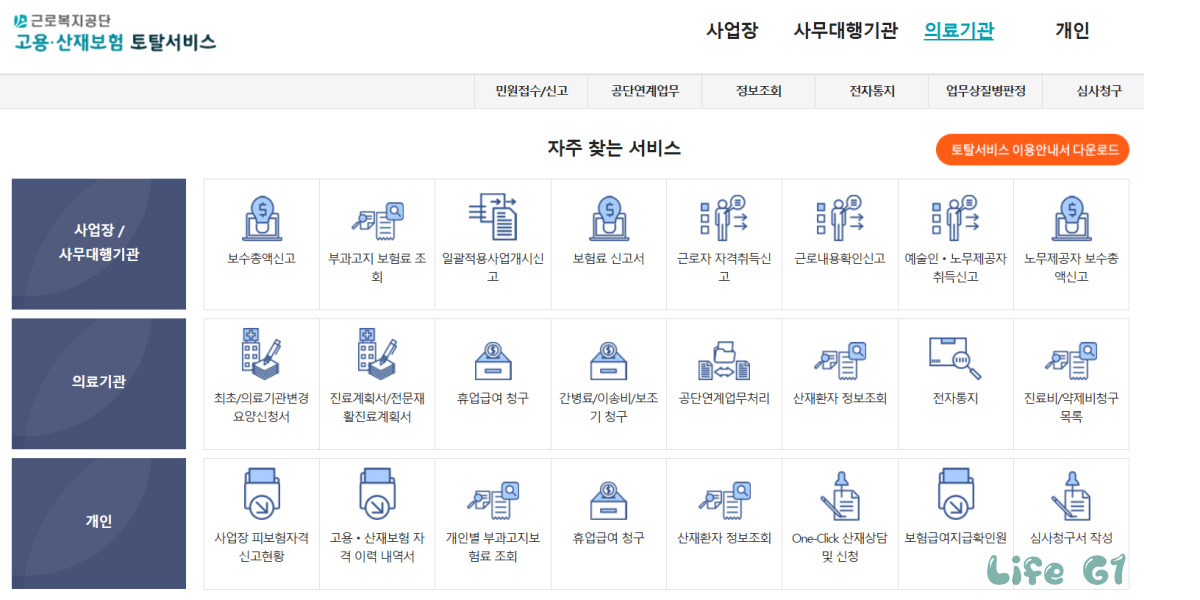Select the 의료기관 top tab
The height and width of the screenshot is (600, 1200).
point(959,30)
